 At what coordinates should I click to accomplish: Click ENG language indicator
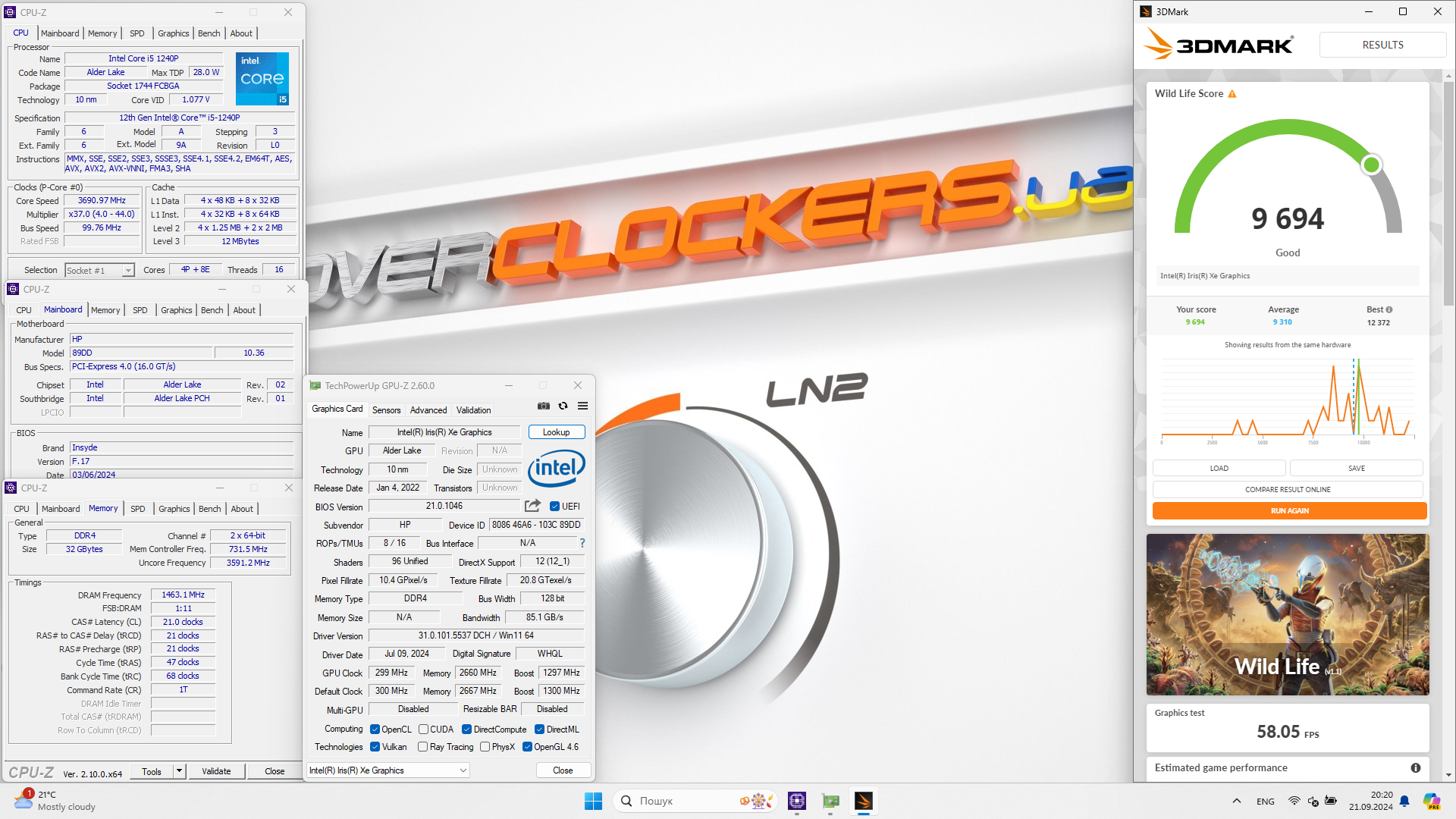1265,802
